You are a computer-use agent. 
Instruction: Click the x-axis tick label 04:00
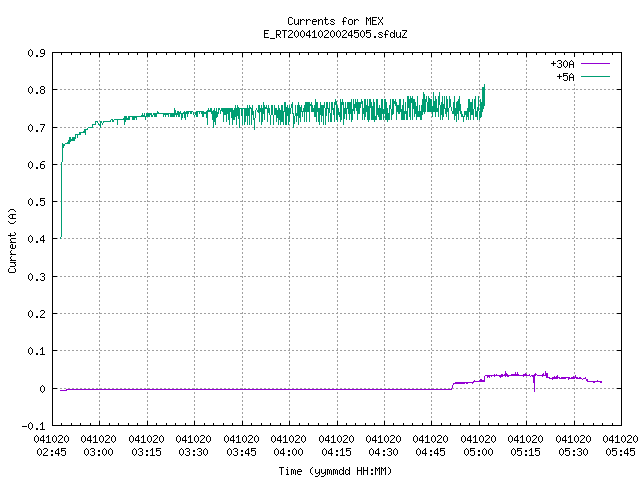(289, 452)
